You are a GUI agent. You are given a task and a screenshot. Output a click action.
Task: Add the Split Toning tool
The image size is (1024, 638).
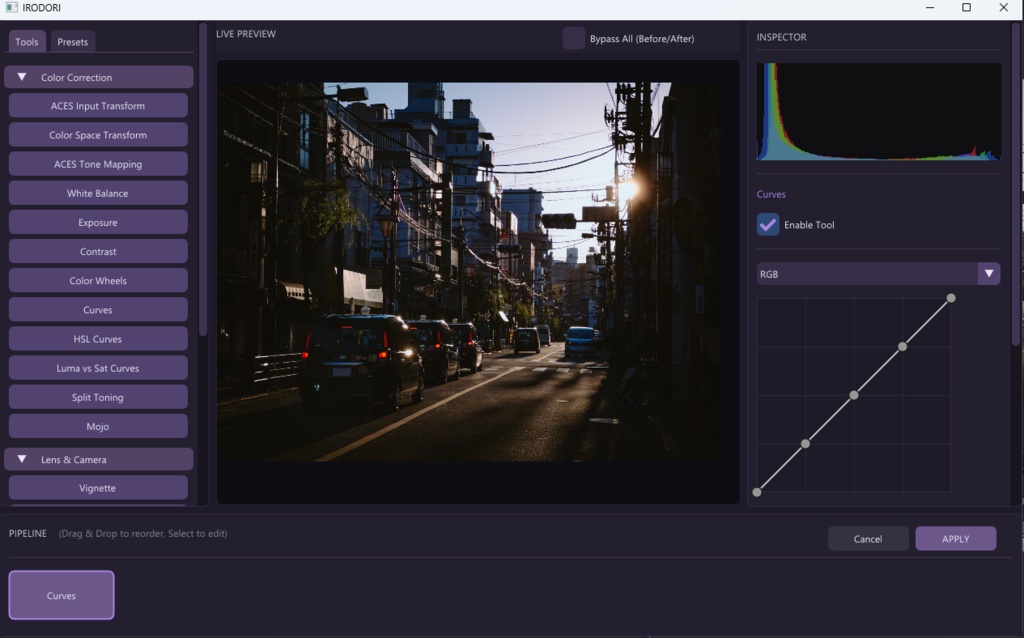(x=98, y=397)
